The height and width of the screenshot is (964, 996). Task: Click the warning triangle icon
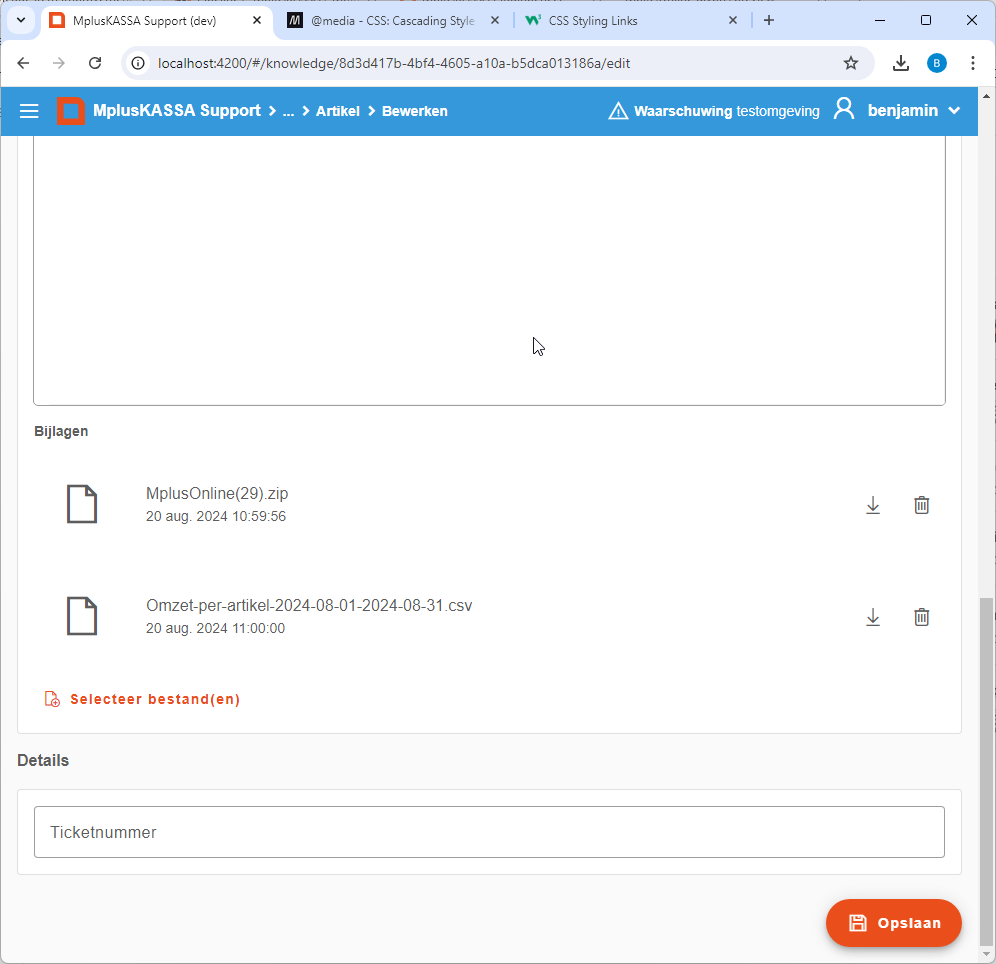pyautogui.click(x=618, y=110)
